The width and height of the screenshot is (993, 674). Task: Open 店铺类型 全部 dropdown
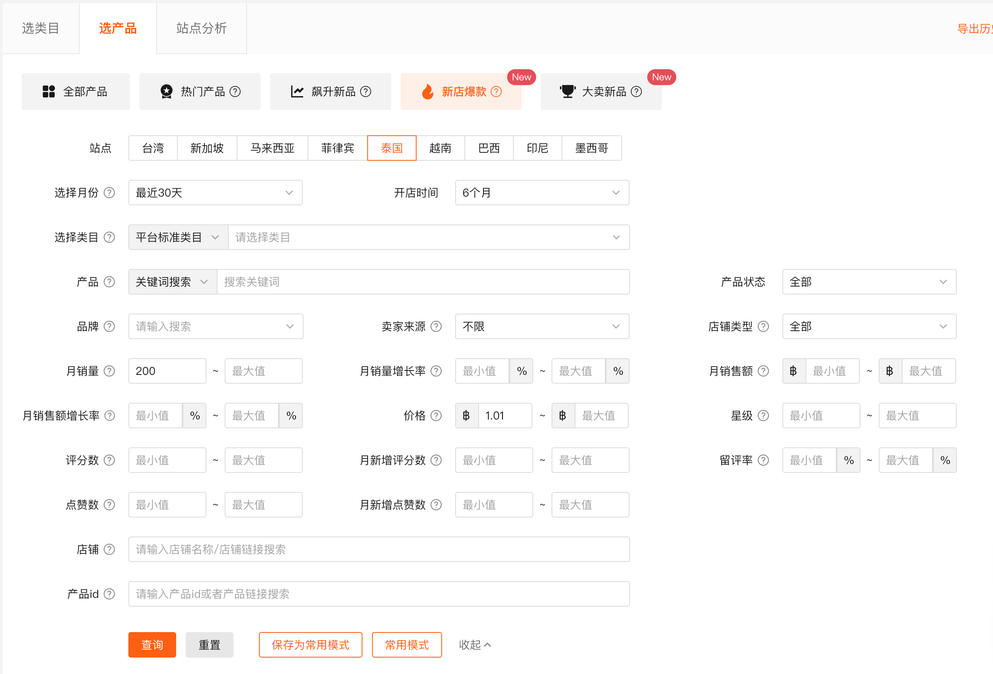869,326
